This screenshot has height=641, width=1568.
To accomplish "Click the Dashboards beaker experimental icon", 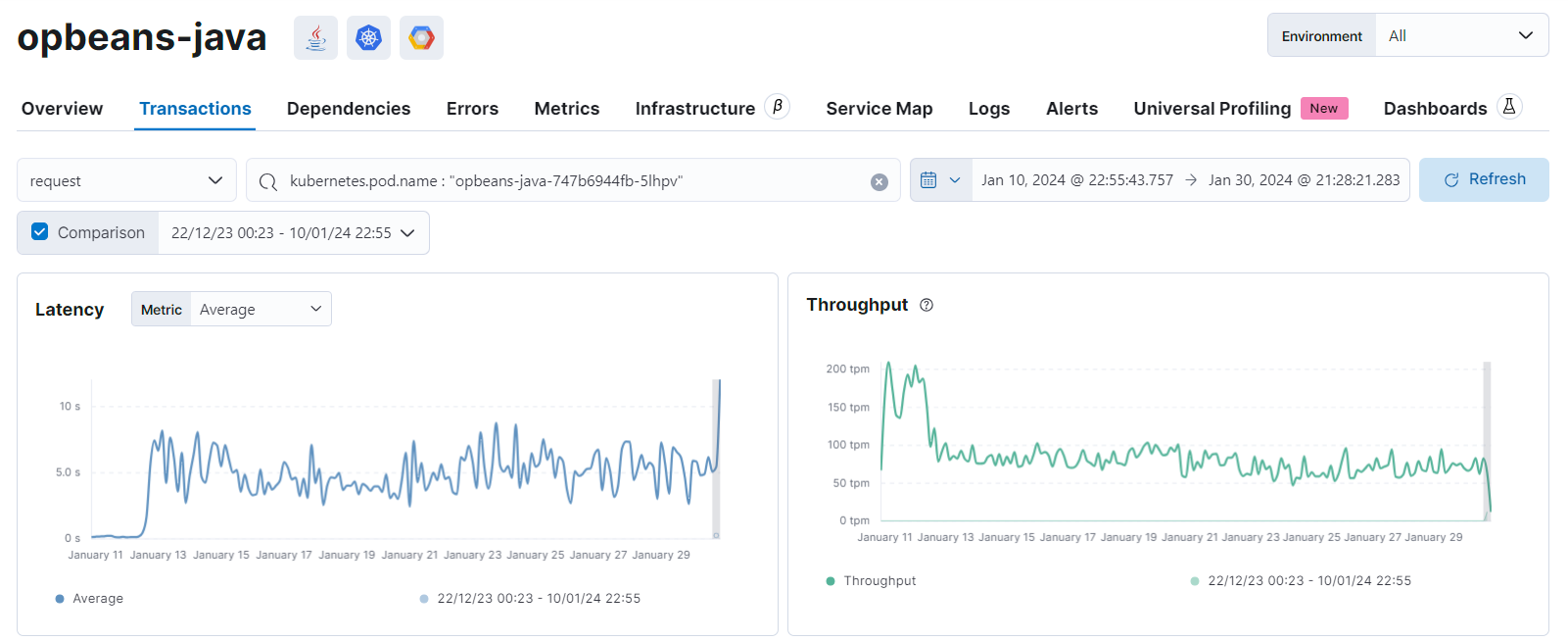I will (x=1509, y=107).
